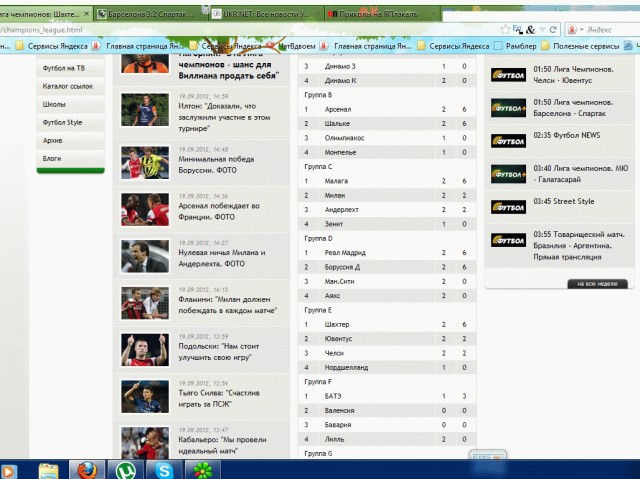The height and width of the screenshot is (479, 640).
Task: Open the Windows Explorer folder in the taskbar
Action: [x=48, y=471]
